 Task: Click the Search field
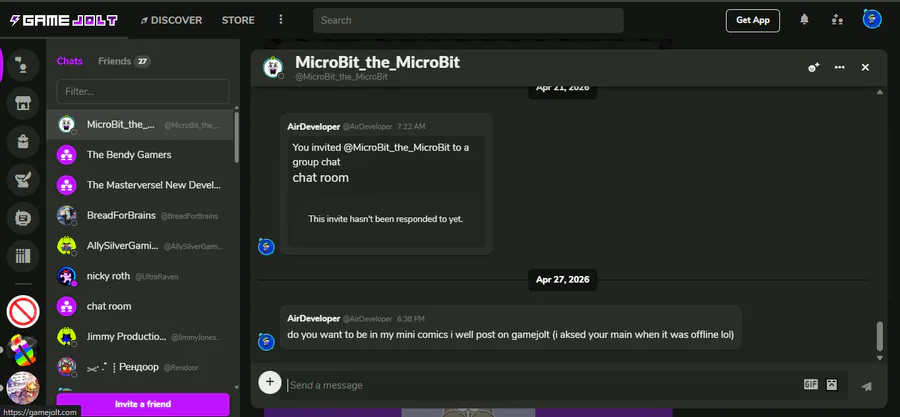[468, 20]
